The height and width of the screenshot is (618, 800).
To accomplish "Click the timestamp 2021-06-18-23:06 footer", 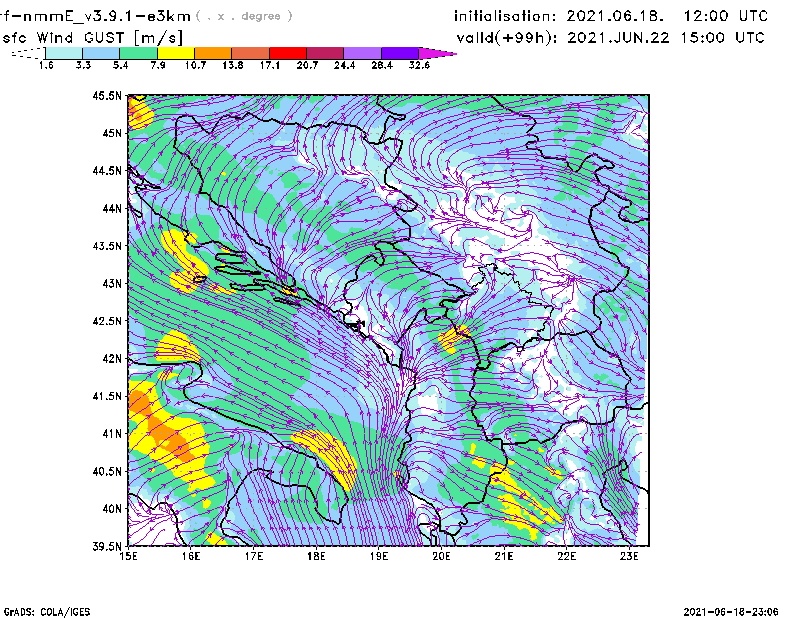I will [731, 612].
